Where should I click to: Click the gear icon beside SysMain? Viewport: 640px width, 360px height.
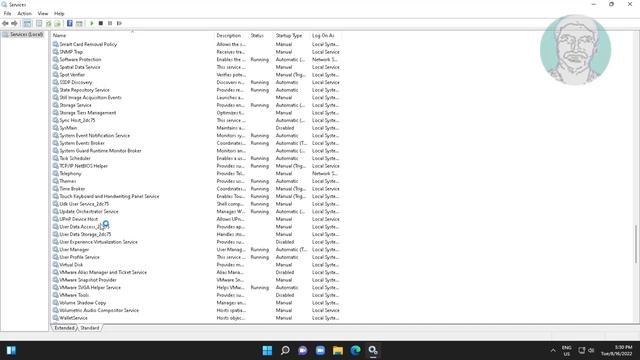click(56, 128)
